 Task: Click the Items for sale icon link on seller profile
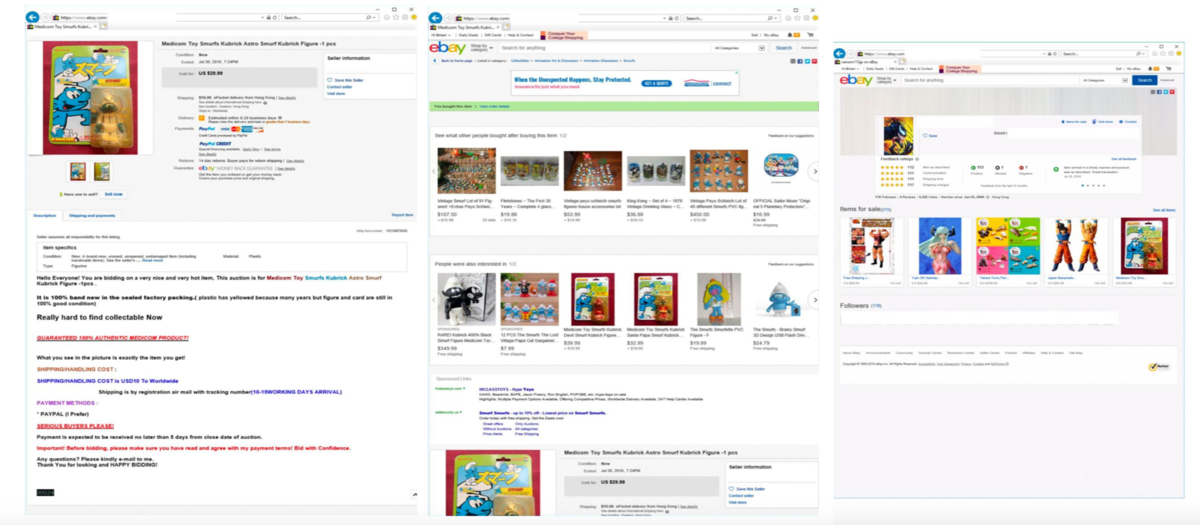click(1074, 122)
